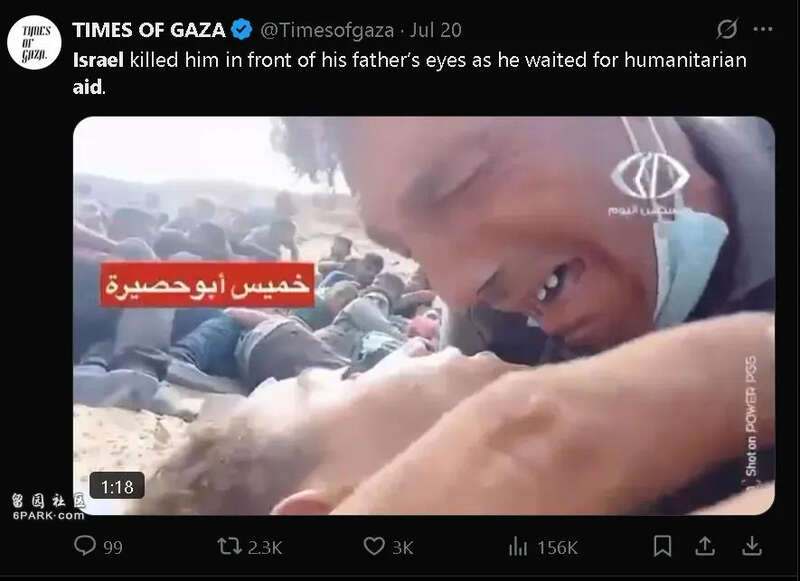Download the video with arrow icon
Screen dimensions: 800x581
tap(752, 546)
